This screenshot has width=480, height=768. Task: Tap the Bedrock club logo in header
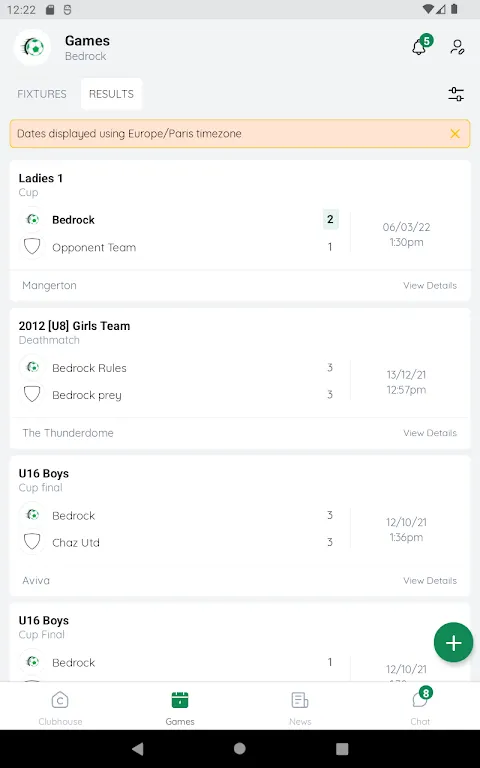coord(32,48)
